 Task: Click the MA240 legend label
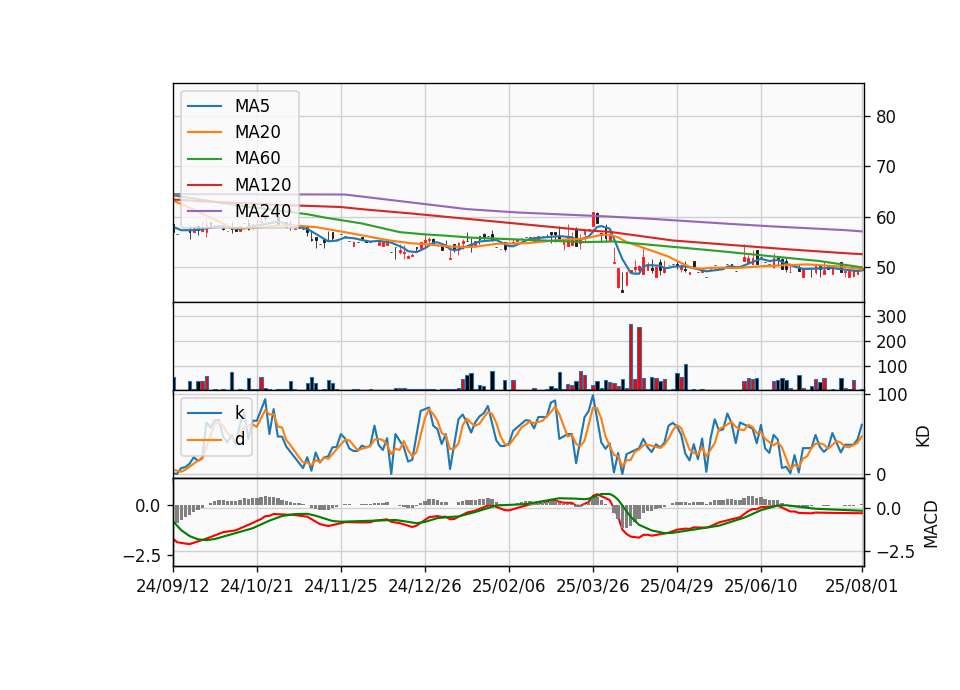(x=263, y=211)
